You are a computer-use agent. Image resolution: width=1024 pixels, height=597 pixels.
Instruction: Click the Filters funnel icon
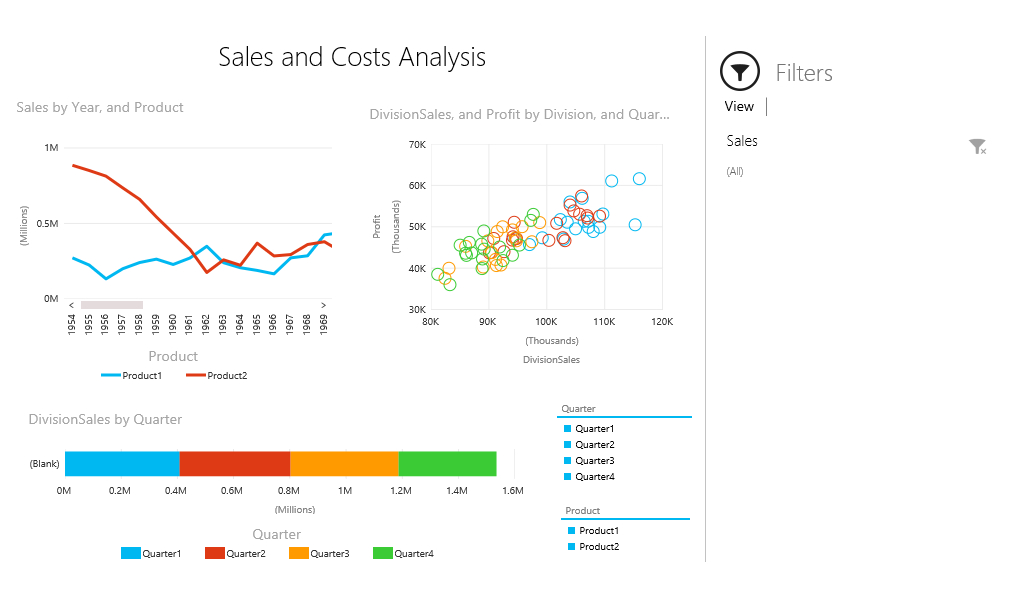point(740,72)
